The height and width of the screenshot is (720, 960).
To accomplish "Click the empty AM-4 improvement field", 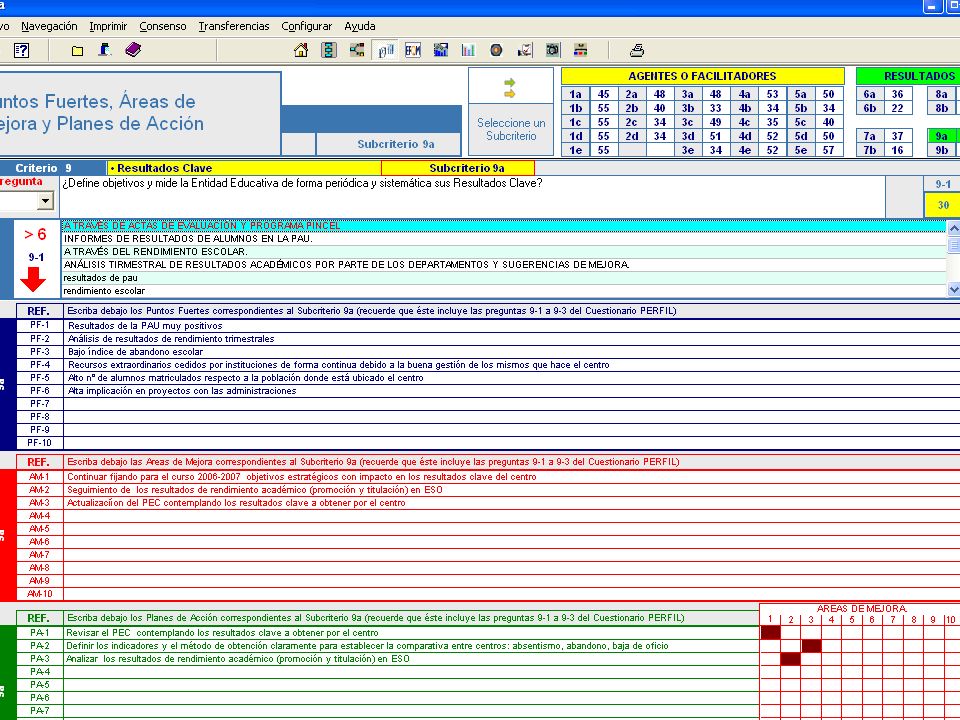I will [511, 516].
